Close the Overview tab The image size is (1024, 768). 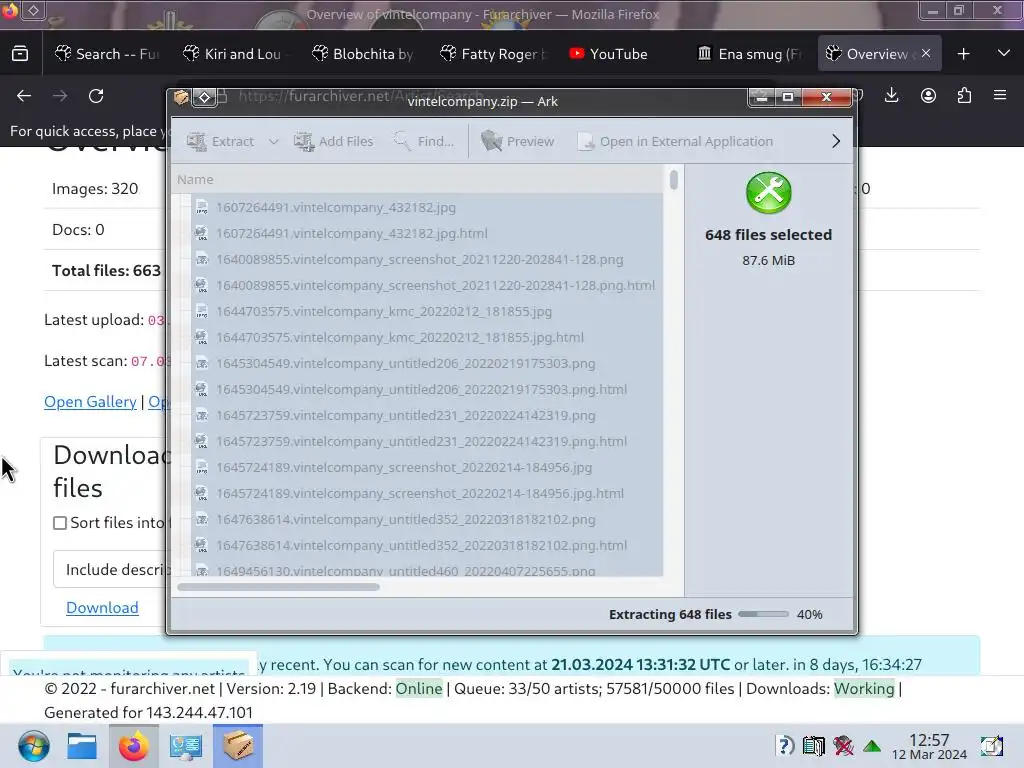click(x=926, y=54)
